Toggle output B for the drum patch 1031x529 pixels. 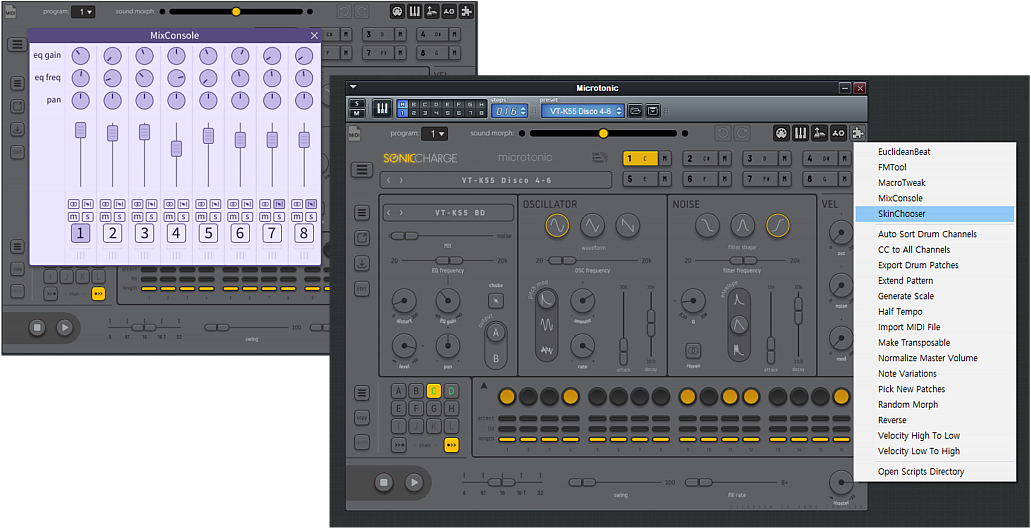(496, 358)
